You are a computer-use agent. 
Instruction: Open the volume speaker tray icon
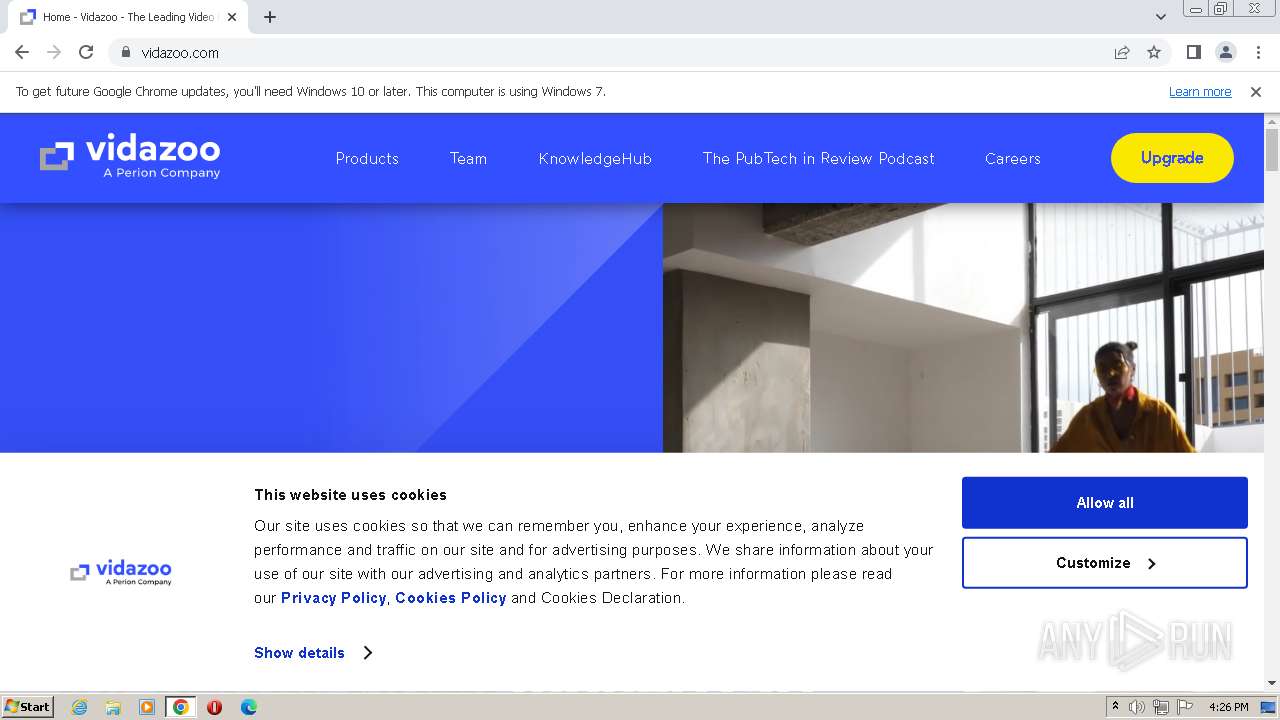point(1137,707)
